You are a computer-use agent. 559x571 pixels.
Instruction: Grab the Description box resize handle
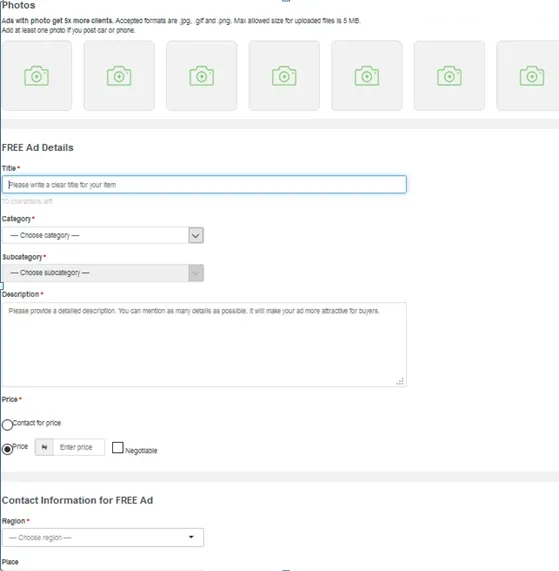tap(400, 381)
